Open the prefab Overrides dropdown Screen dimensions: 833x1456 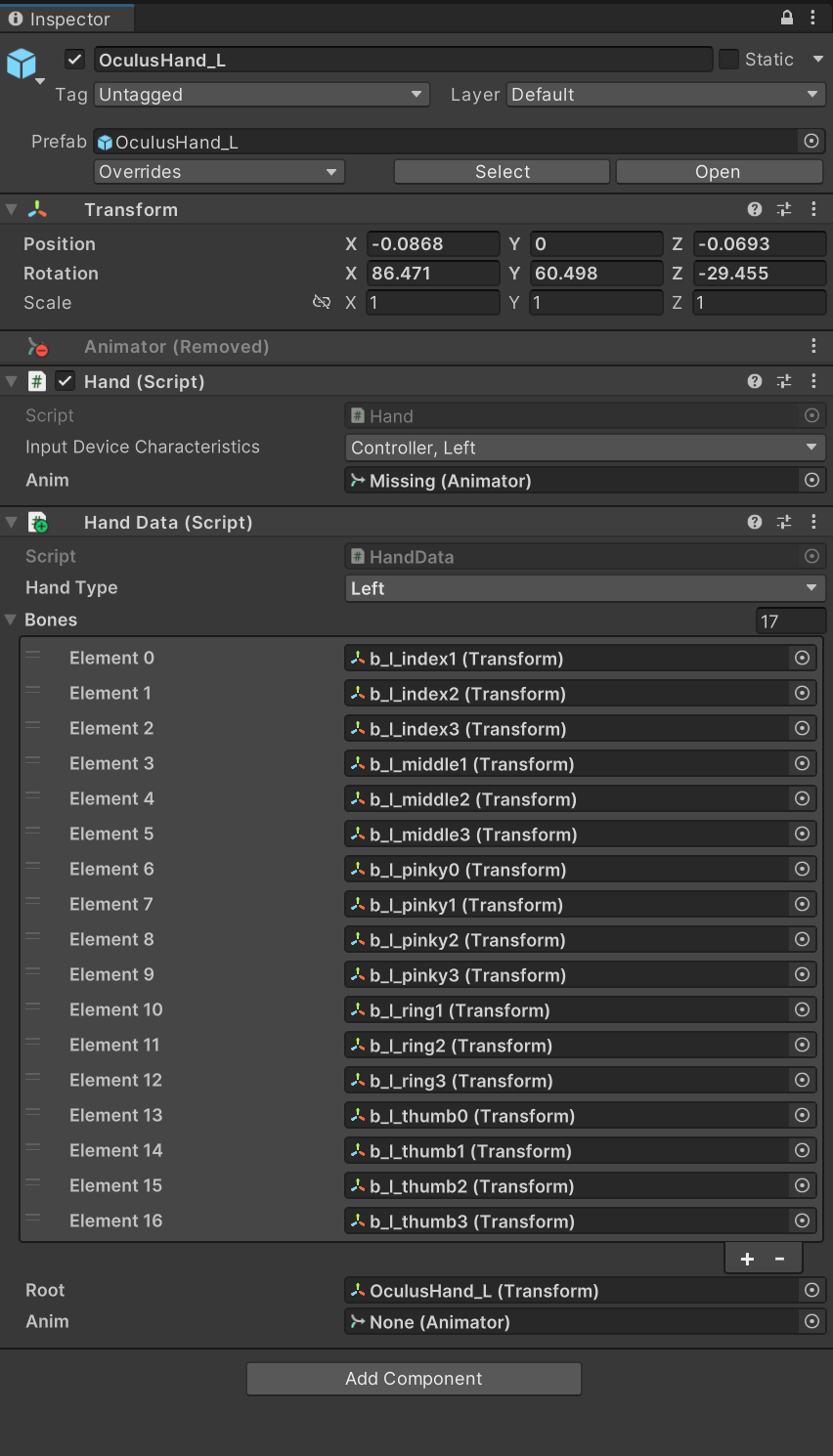[x=219, y=172]
